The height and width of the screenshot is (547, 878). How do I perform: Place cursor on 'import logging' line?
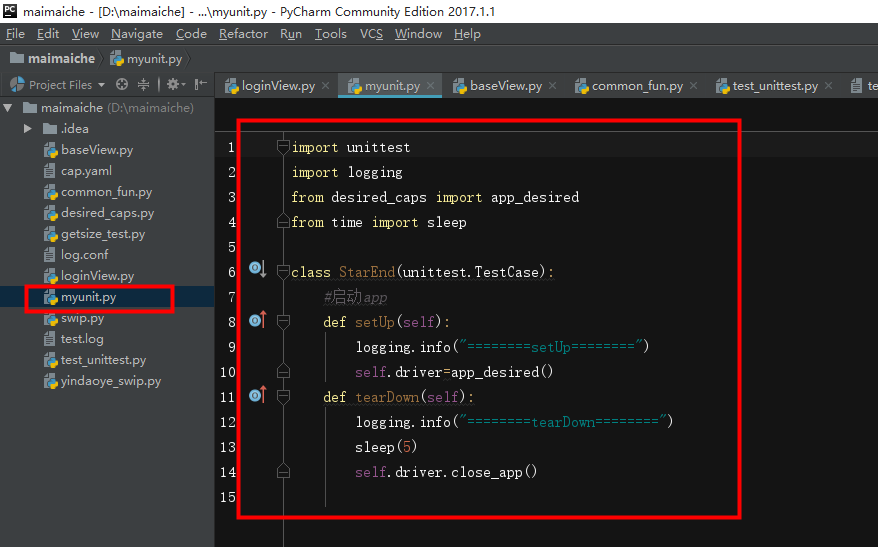347,172
